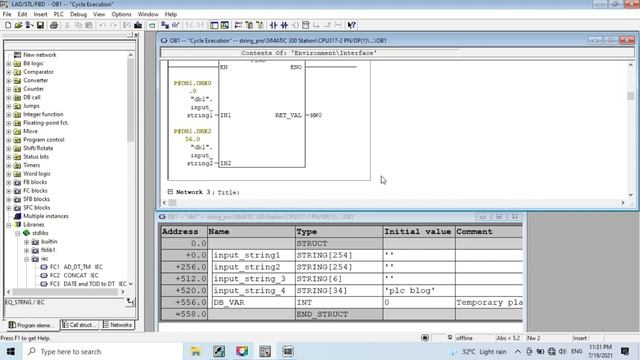Click the Windows taskbar search box

(x=102, y=351)
